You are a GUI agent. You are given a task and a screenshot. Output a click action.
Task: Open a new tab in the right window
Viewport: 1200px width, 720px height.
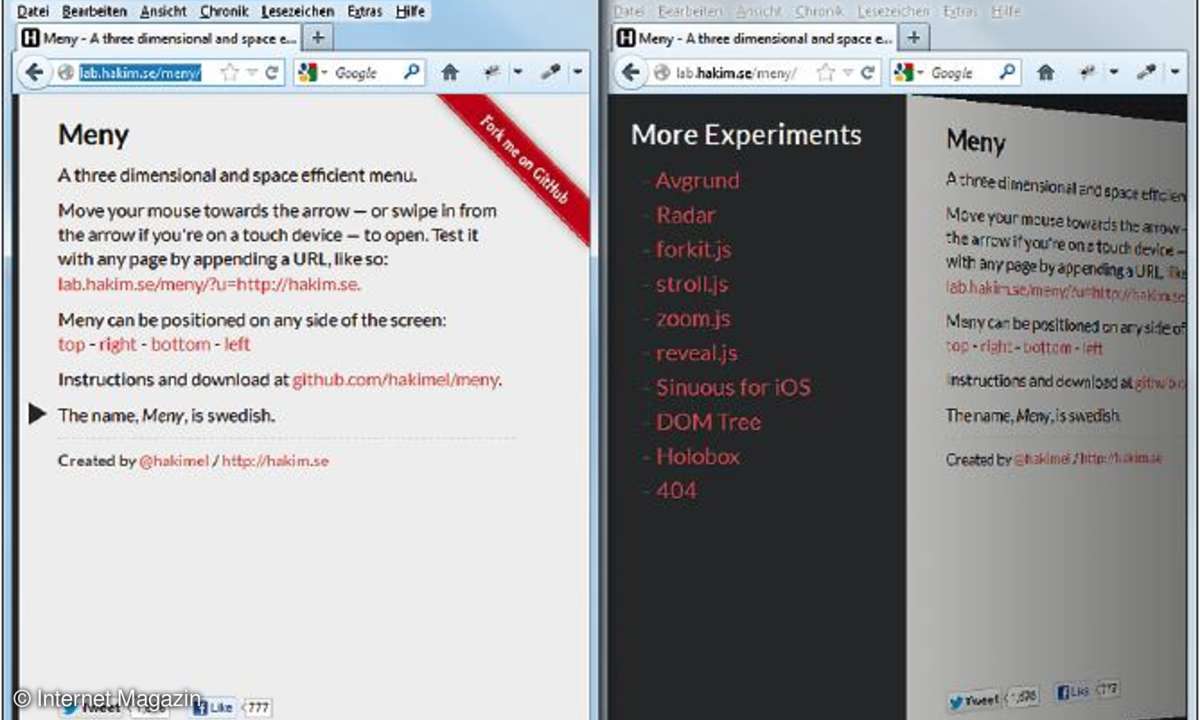pos(914,38)
